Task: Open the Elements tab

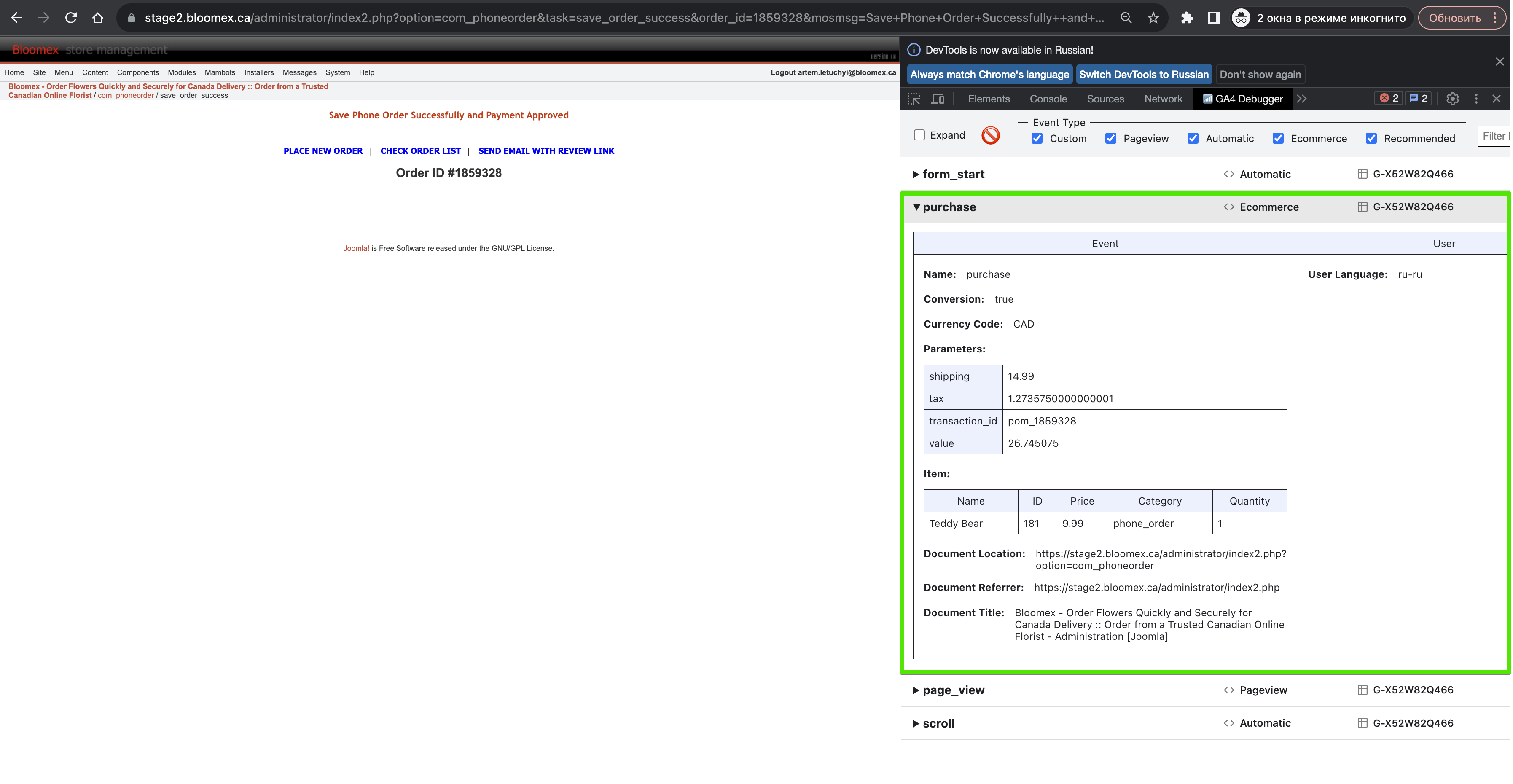Action: pos(989,99)
